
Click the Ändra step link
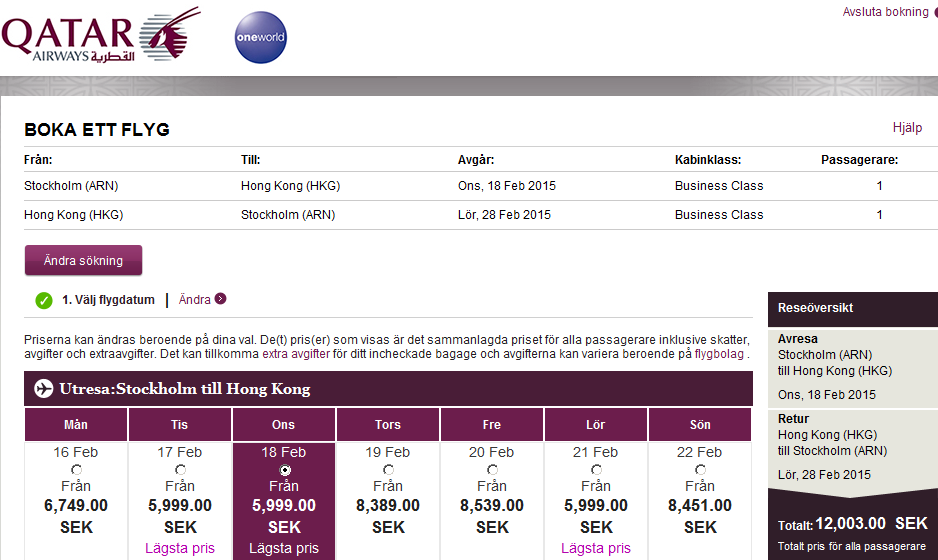195,299
